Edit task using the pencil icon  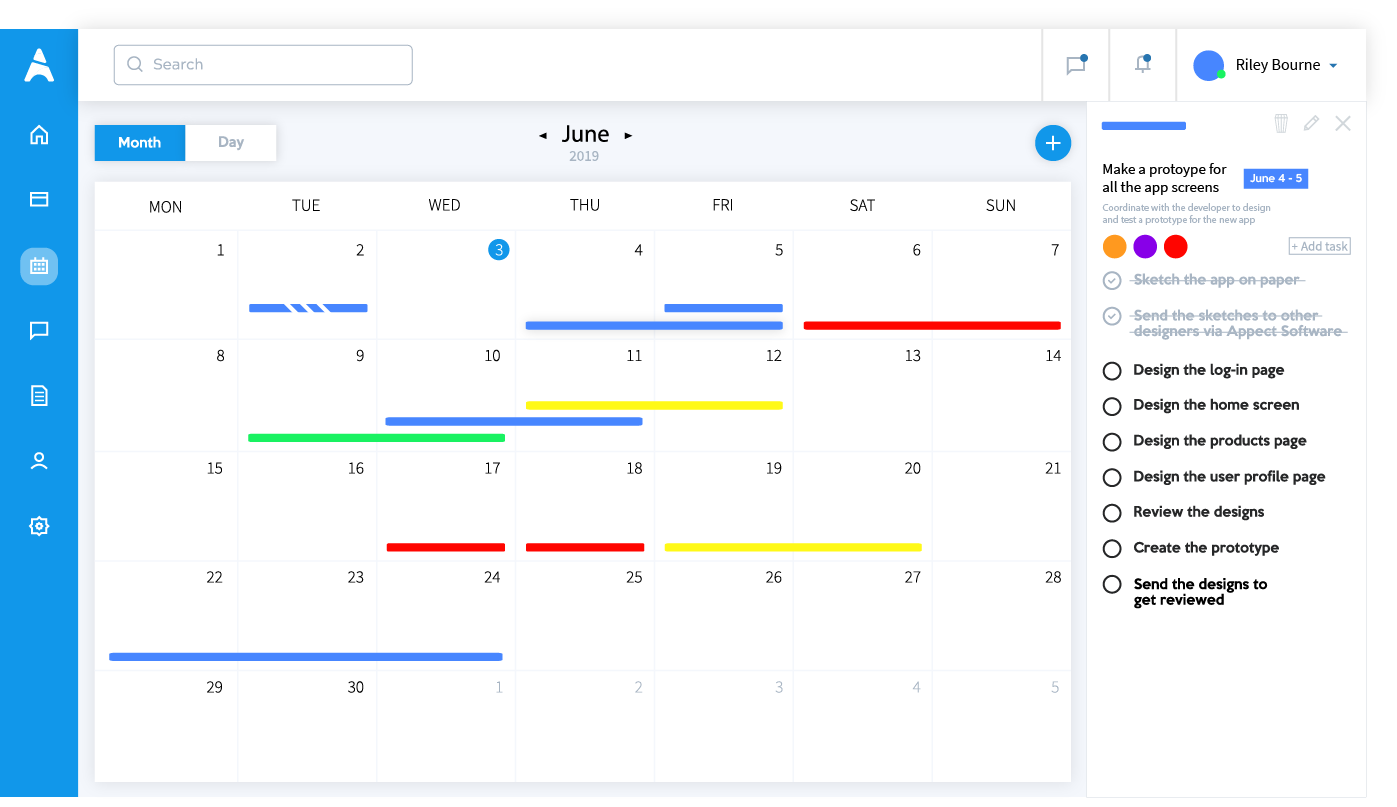[x=1311, y=123]
